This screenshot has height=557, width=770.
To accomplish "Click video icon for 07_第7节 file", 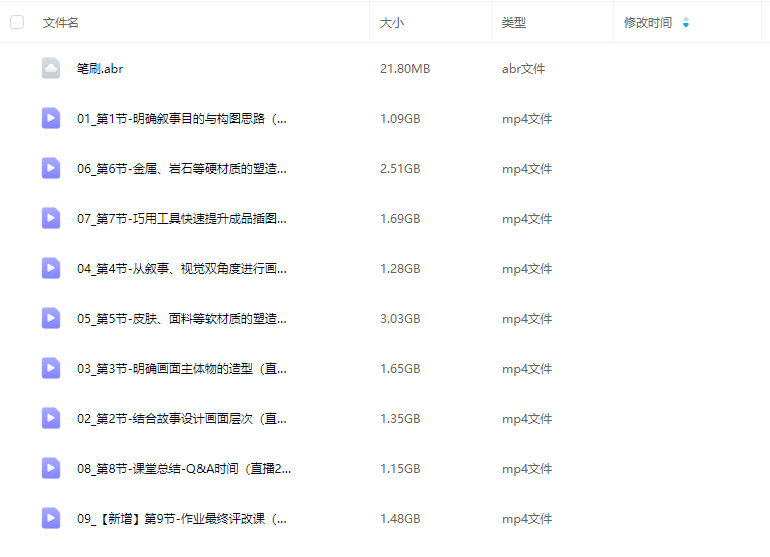I will pos(51,218).
